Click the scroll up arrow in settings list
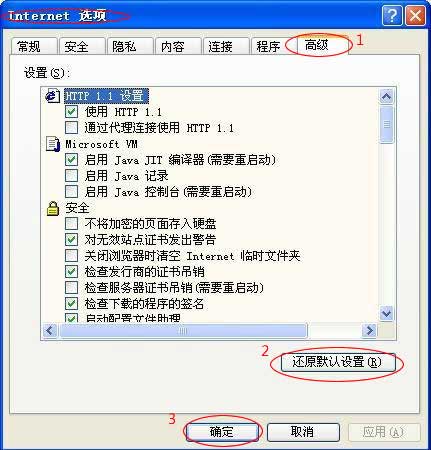 tap(386, 97)
